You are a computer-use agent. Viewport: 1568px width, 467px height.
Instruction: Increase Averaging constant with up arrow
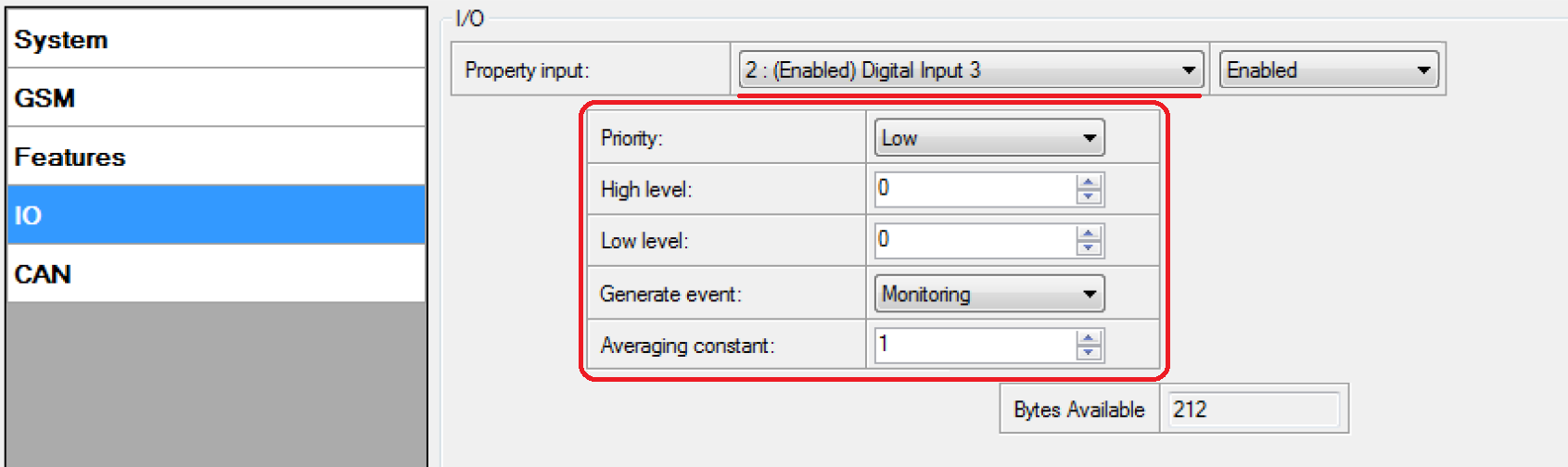(x=1089, y=338)
